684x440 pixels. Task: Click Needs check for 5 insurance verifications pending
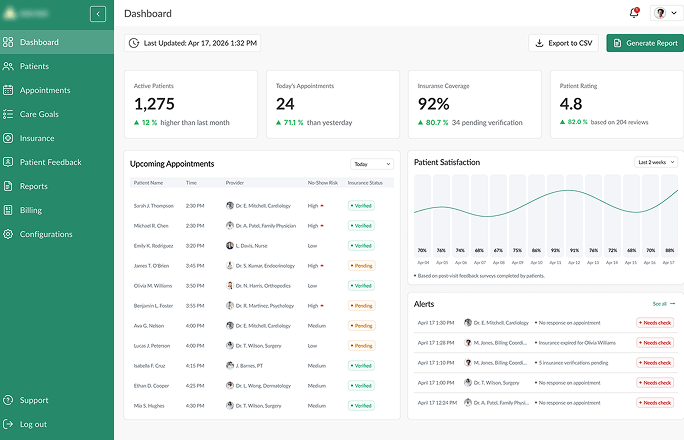pos(655,363)
